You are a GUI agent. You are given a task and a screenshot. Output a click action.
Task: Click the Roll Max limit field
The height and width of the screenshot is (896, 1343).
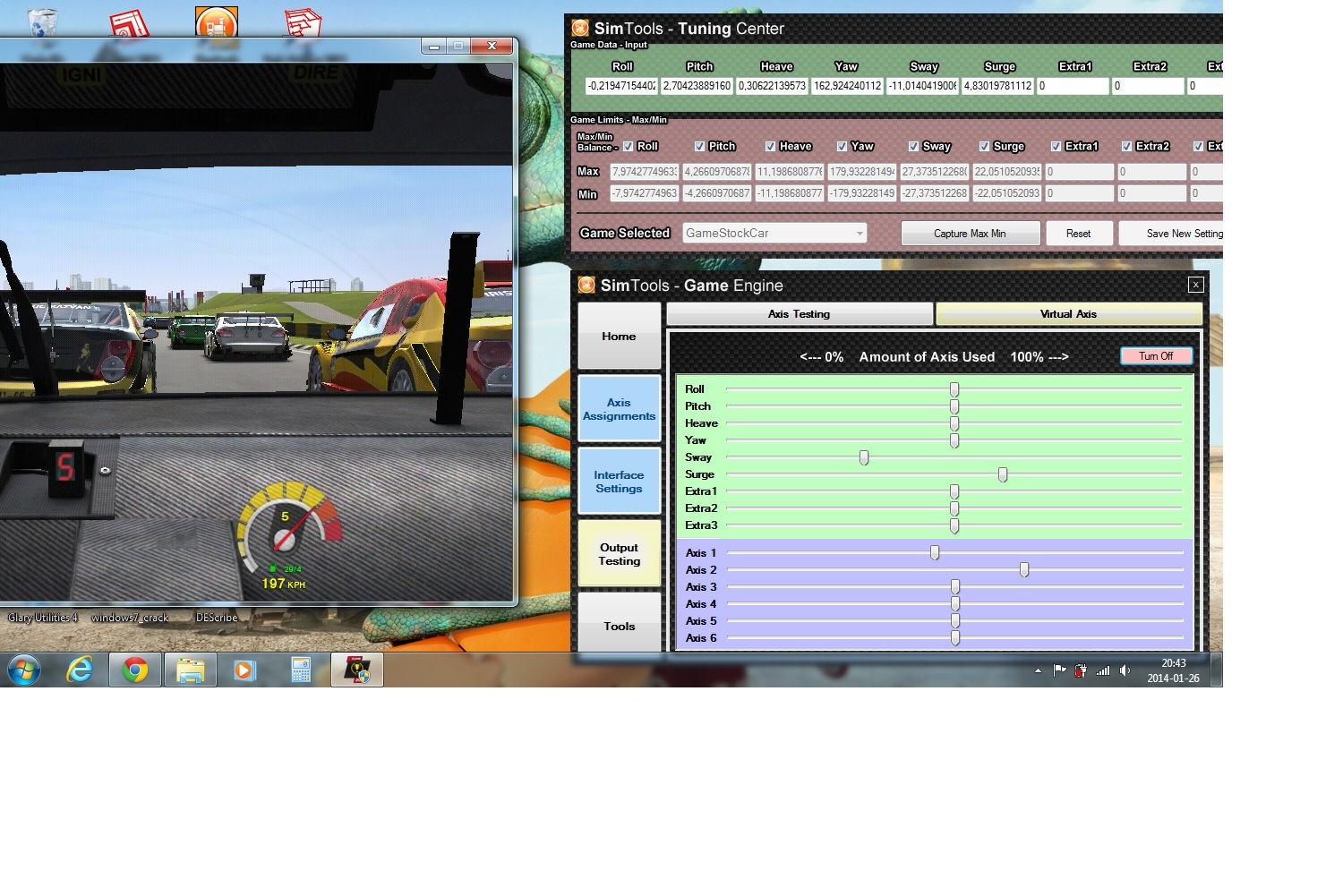644,171
